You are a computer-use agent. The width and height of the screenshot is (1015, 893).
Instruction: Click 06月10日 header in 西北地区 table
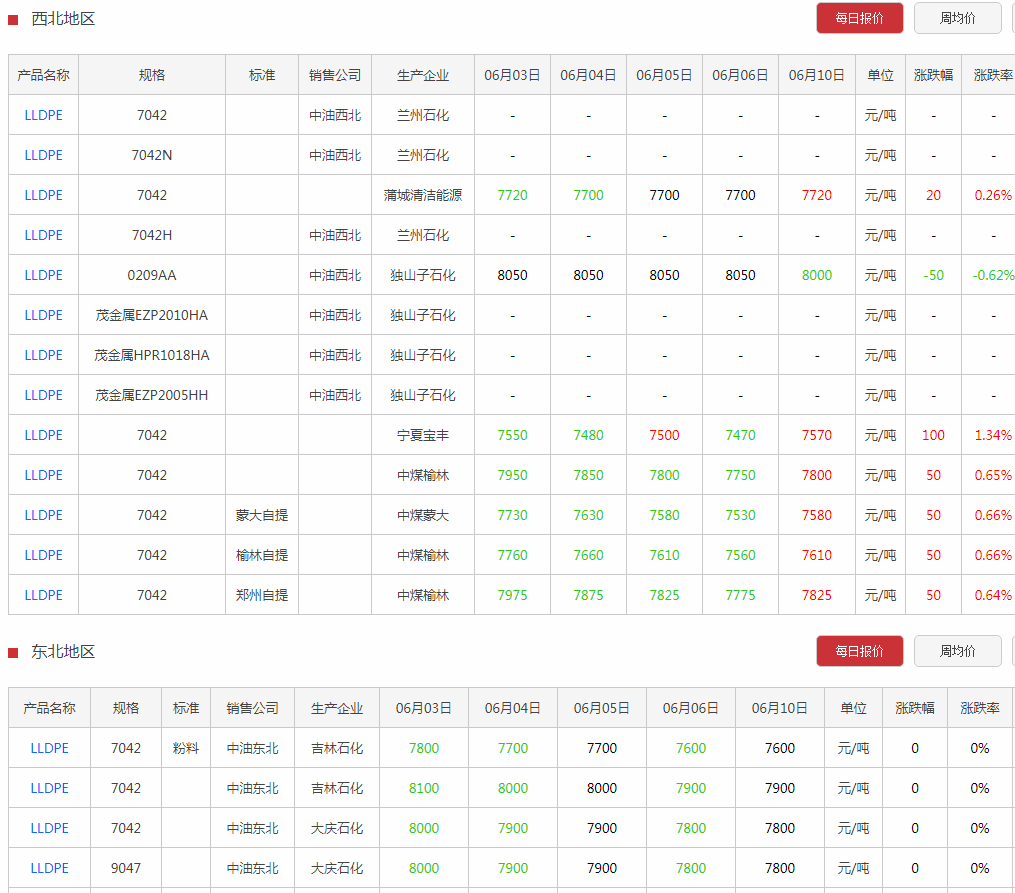pos(816,75)
